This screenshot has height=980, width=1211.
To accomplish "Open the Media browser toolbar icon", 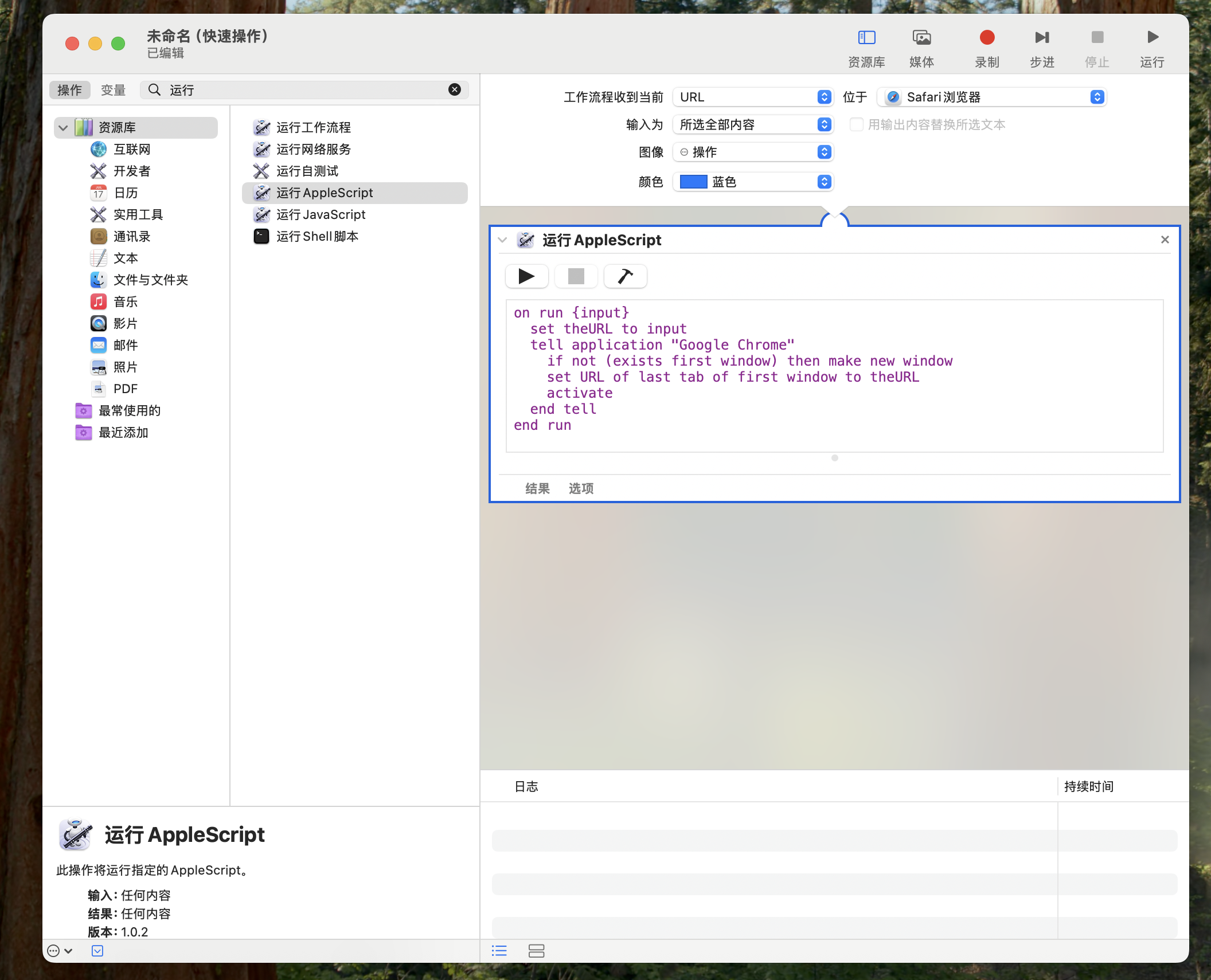I will (921, 38).
